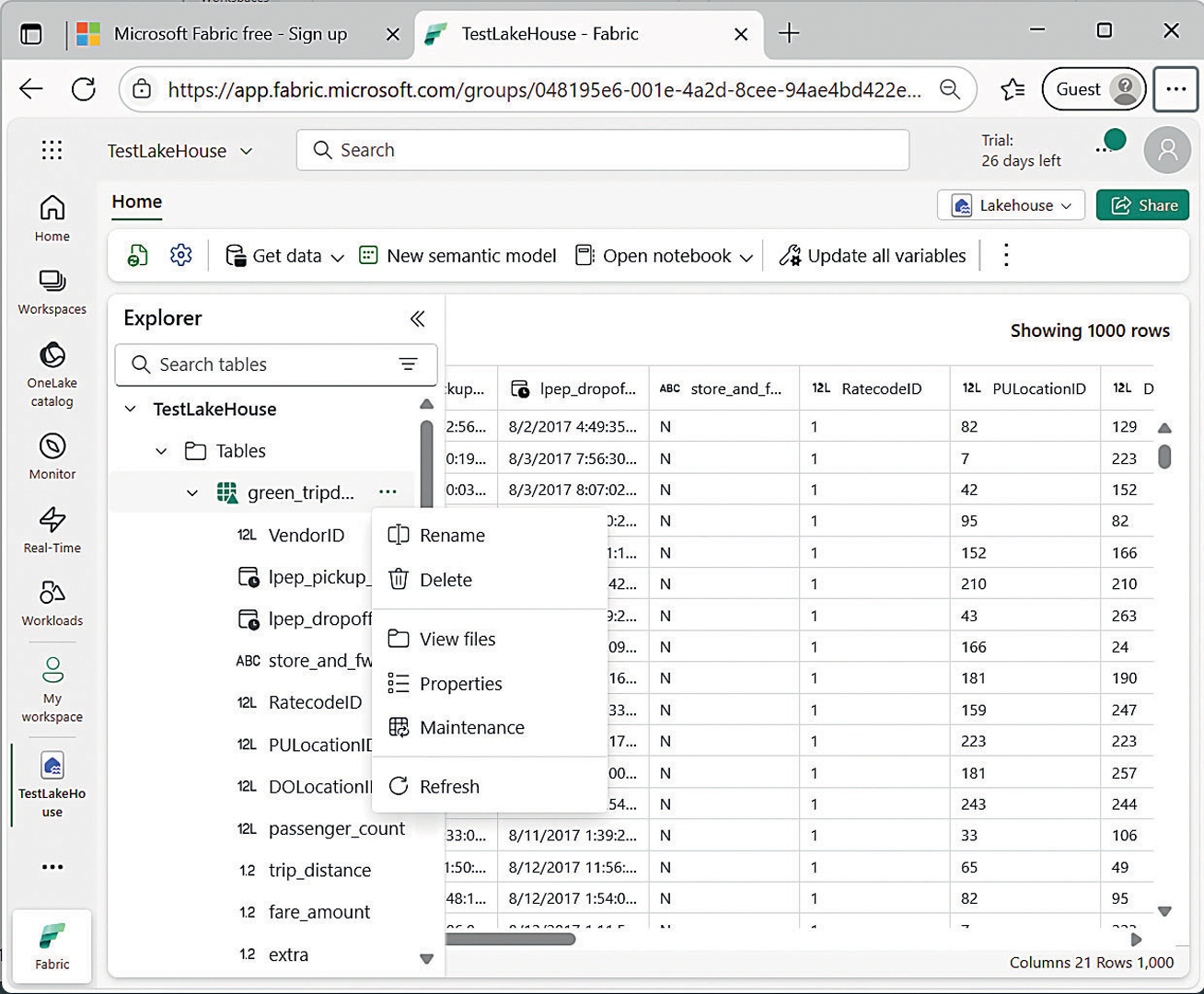
Task: Click Update all variables
Action: [873, 256]
